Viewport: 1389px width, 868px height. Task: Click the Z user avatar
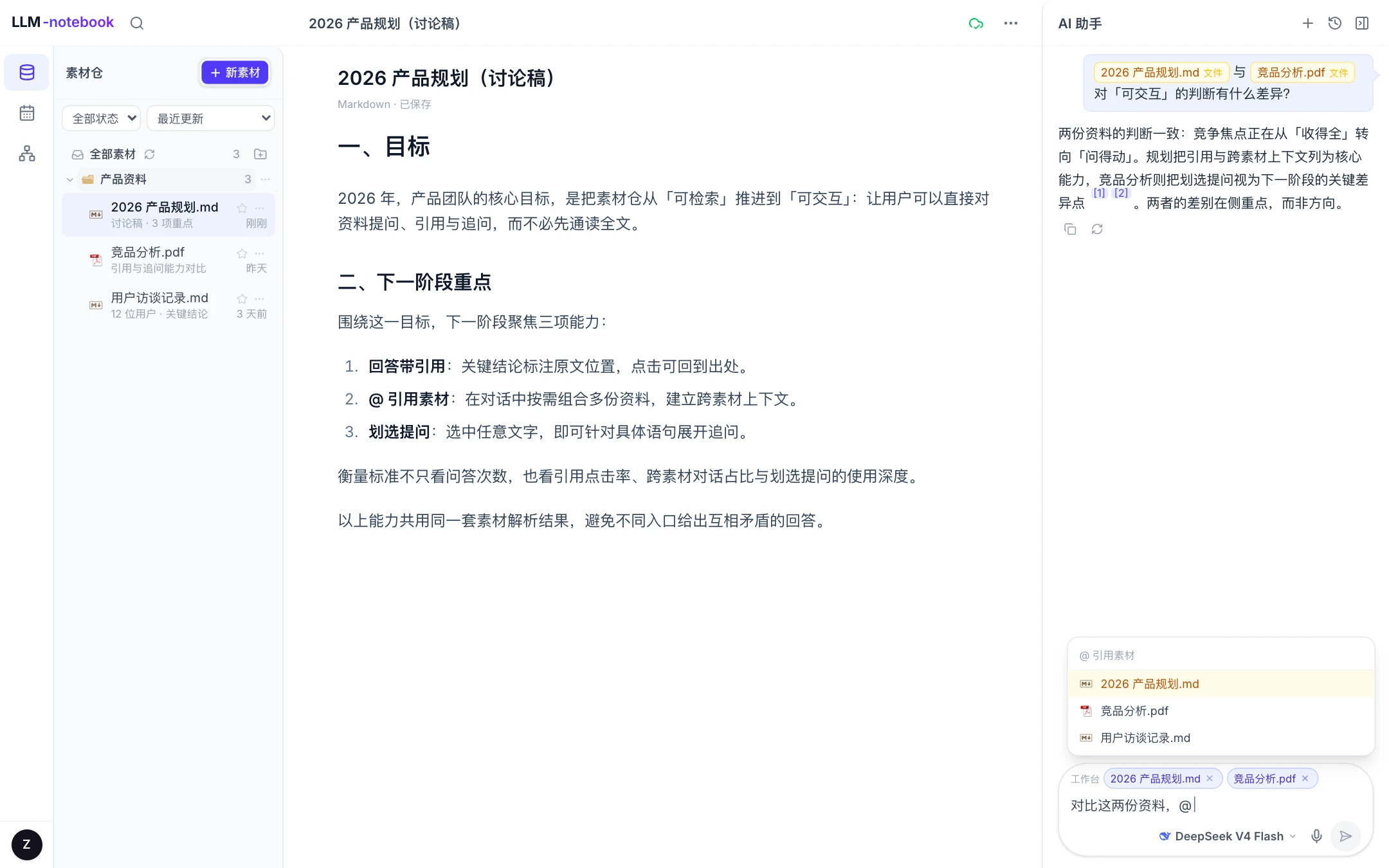click(x=27, y=844)
